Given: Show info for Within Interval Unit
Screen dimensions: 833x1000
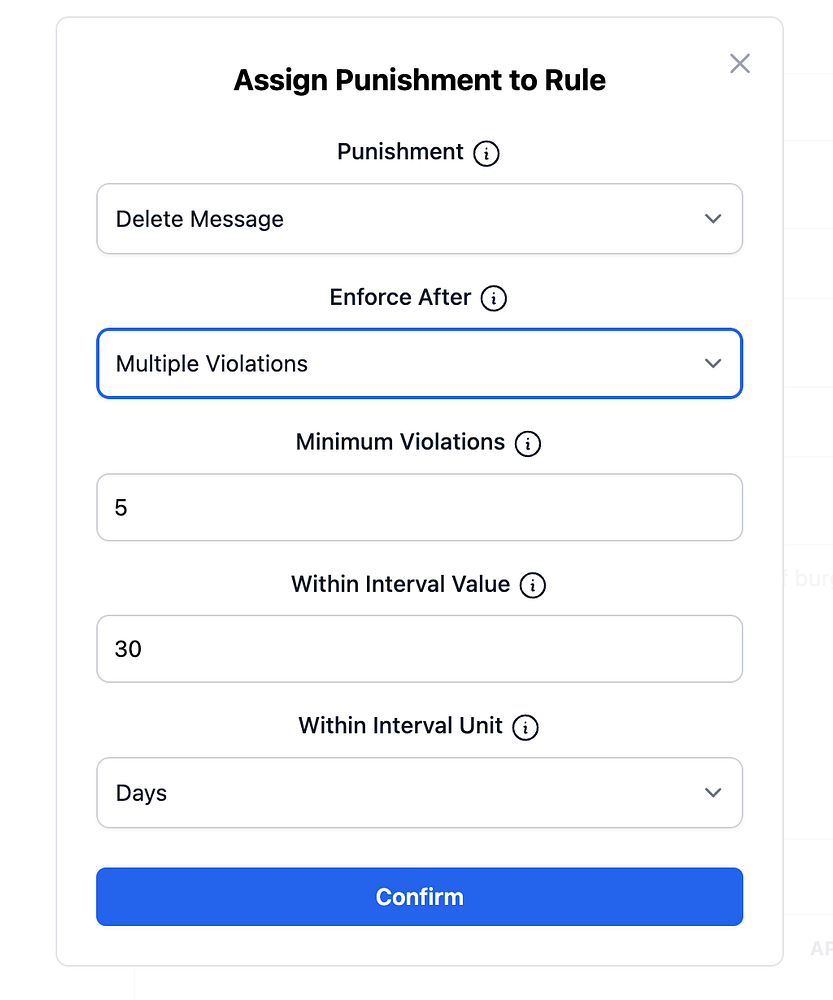Looking at the screenshot, I should (525, 727).
